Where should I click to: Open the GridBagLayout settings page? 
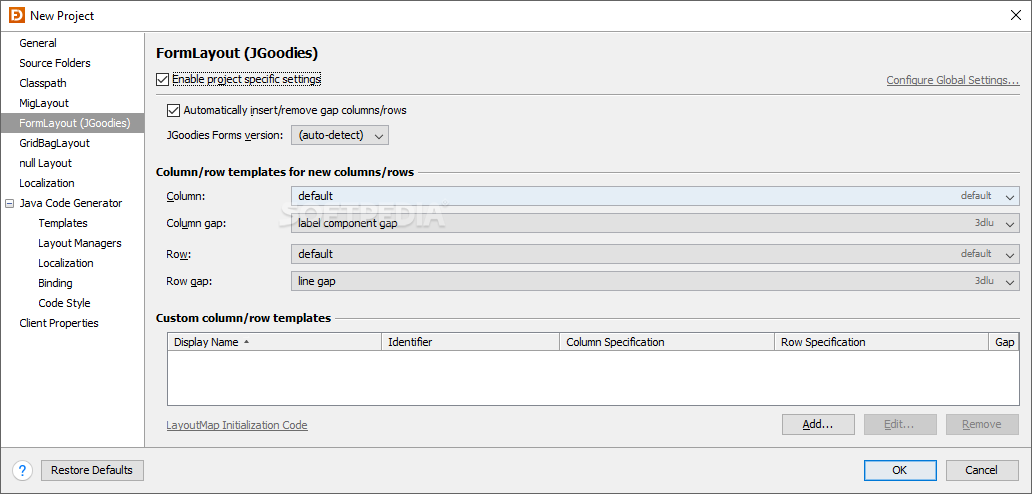click(x=54, y=143)
